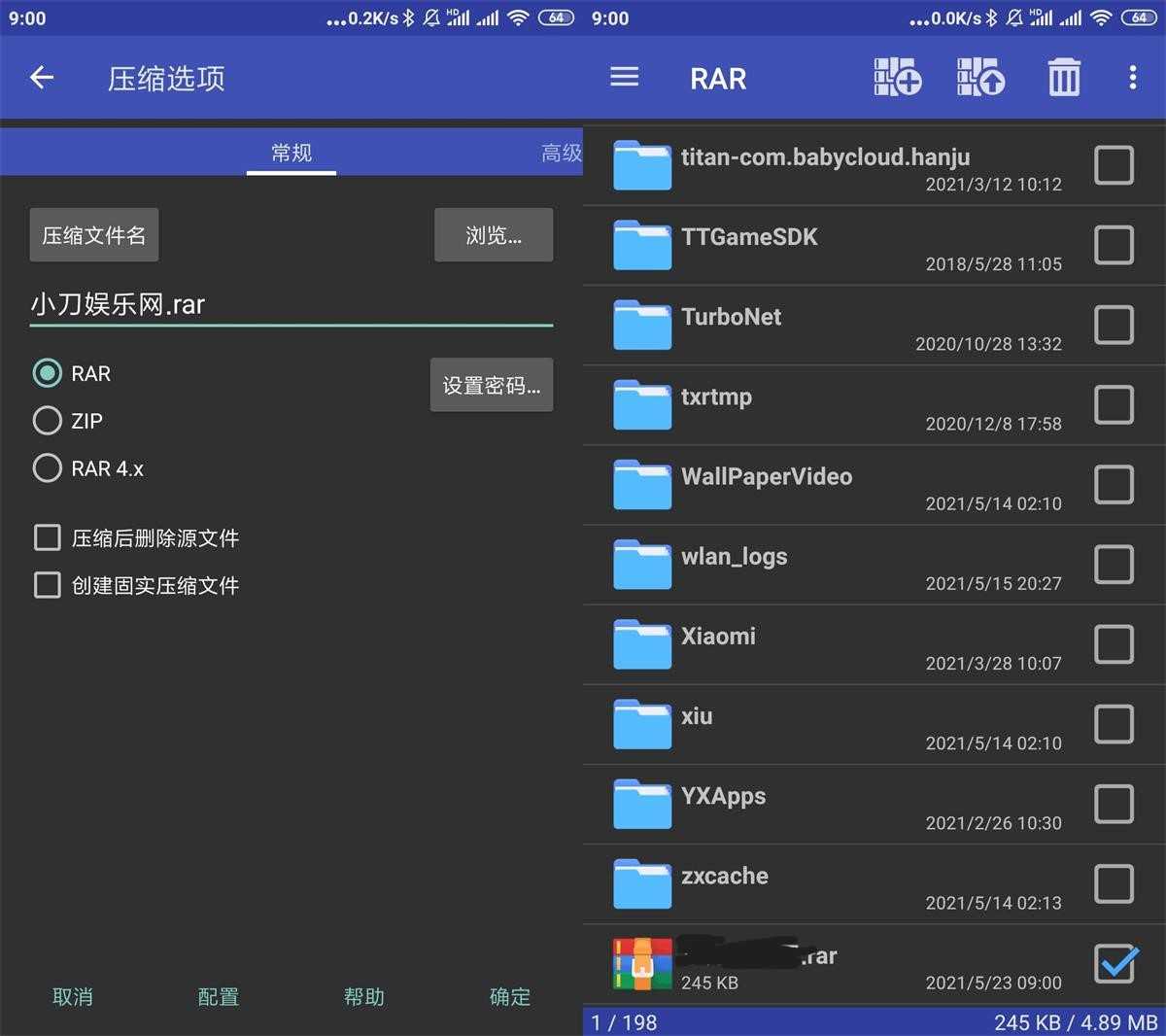This screenshot has height=1036, width=1166.
Task: Check the TTGameSDK folder checkbox
Action: (x=1114, y=245)
